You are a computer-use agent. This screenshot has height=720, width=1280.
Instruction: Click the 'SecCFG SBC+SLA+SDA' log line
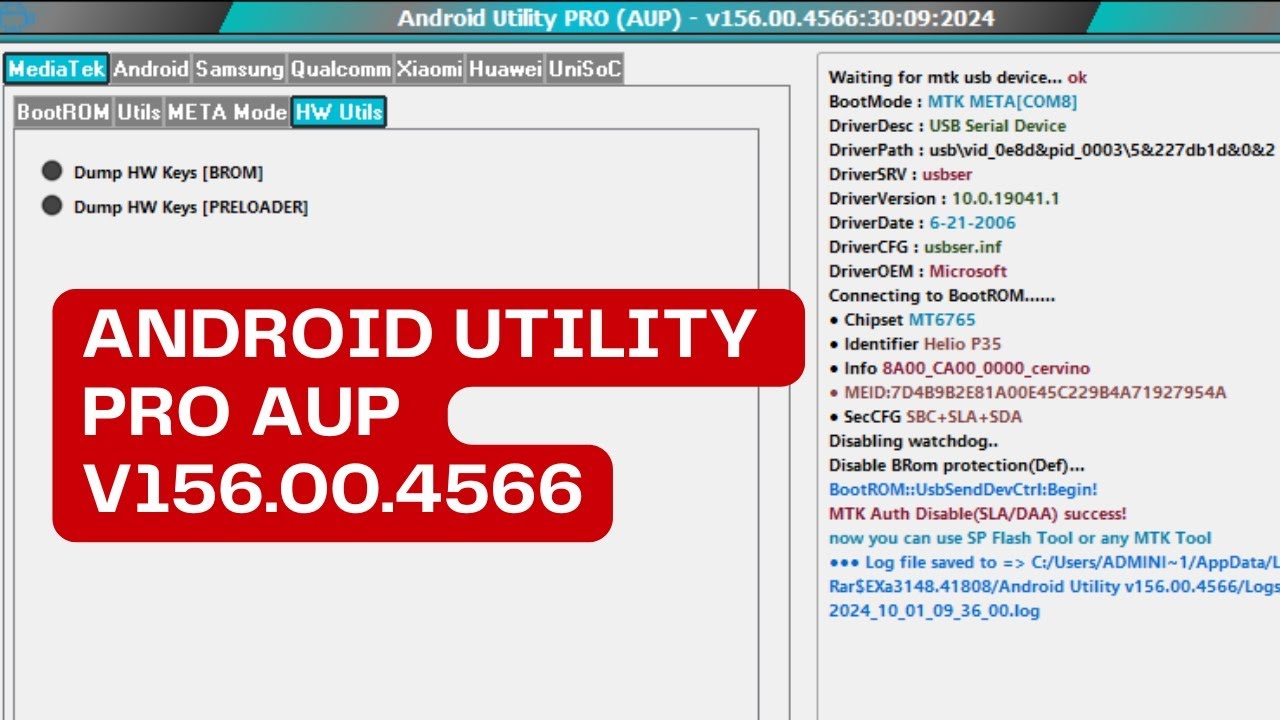925,417
